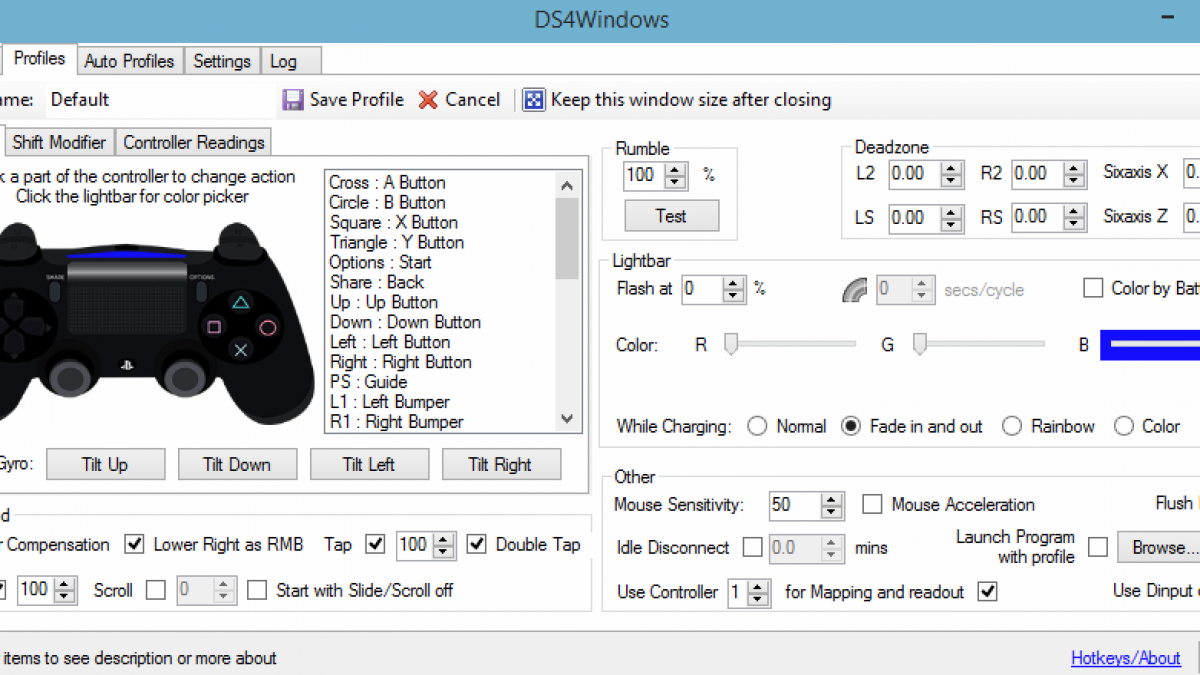The height and width of the screenshot is (675, 1200).
Task: Click the keep window size icon
Action: pyautogui.click(x=534, y=100)
